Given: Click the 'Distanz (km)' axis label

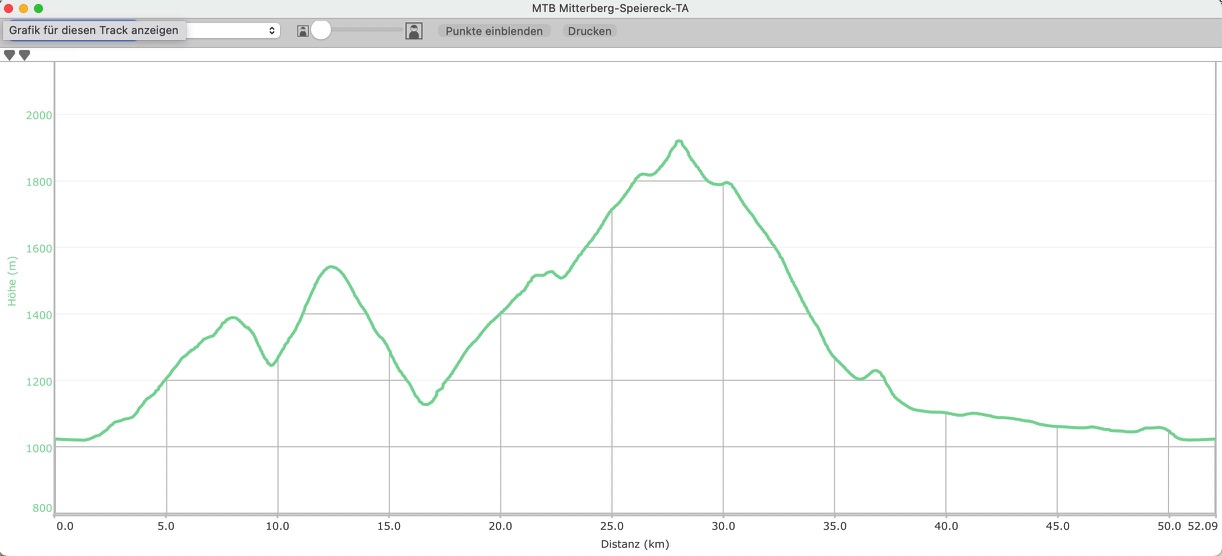Looking at the screenshot, I should point(634,544).
